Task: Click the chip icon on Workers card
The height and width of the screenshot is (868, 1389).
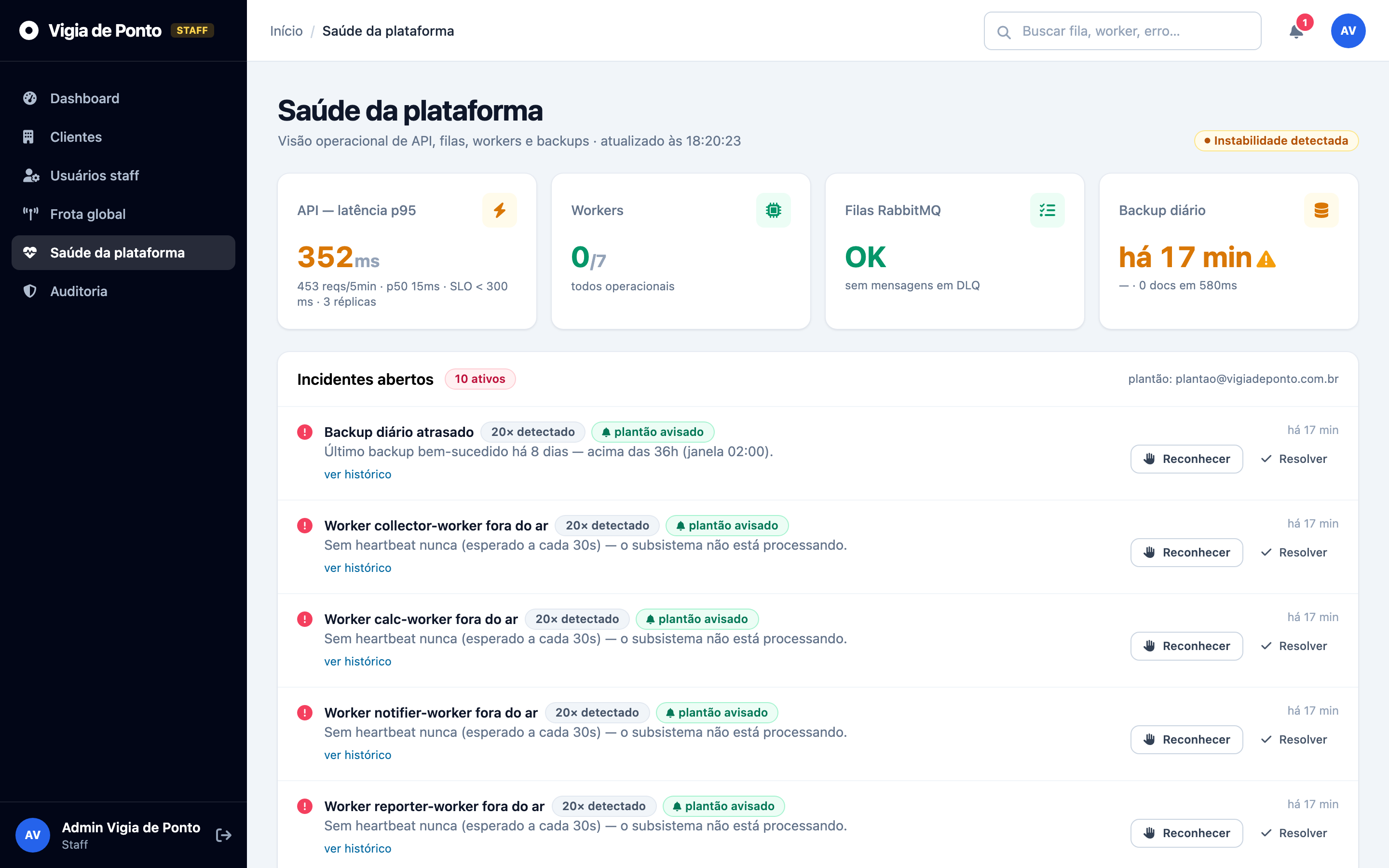Action: [x=773, y=210]
